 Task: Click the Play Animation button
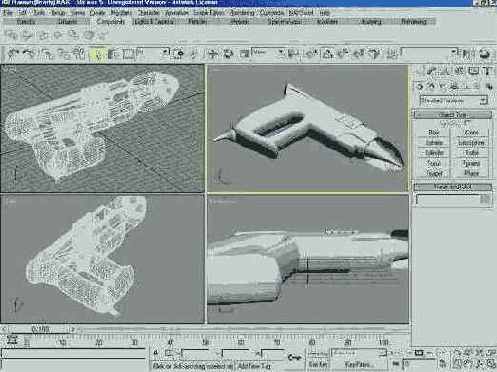point(419,353)
